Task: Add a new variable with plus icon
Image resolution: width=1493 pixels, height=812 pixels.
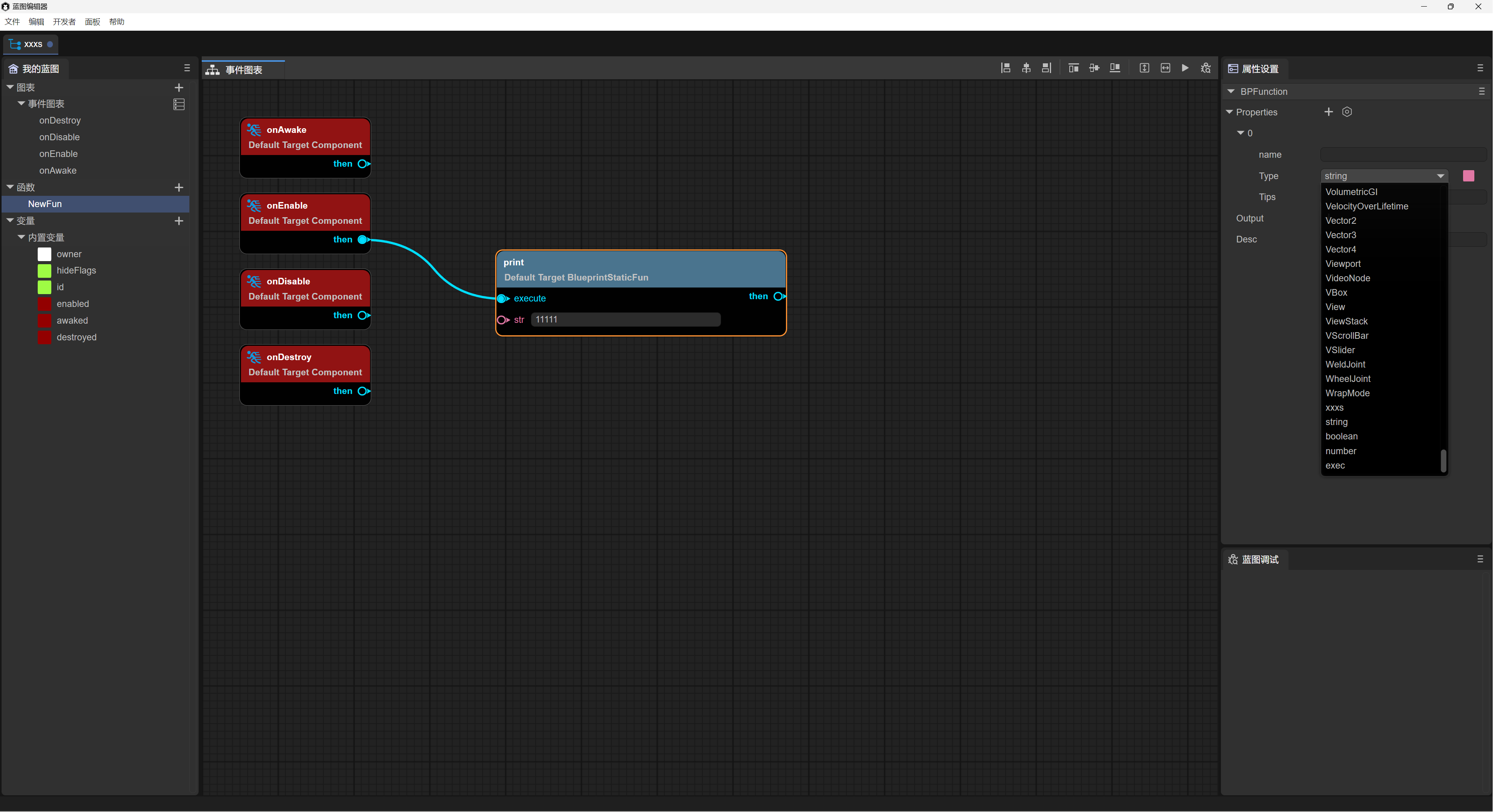Action: coord(178,221)
